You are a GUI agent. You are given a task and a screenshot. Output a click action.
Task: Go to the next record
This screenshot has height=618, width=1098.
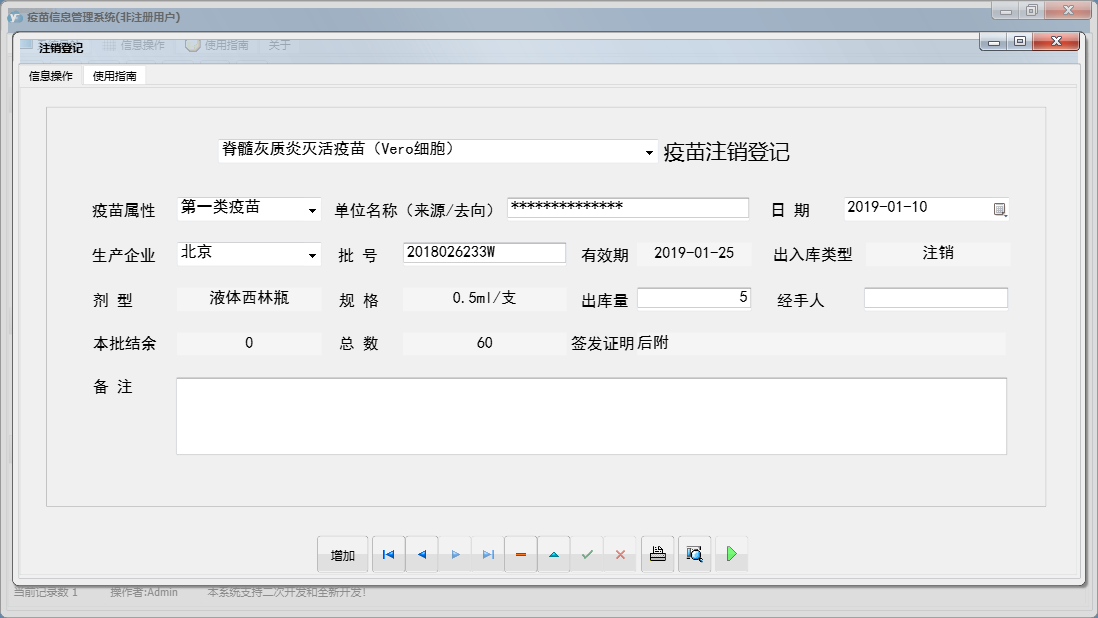(x=455, y=553)
